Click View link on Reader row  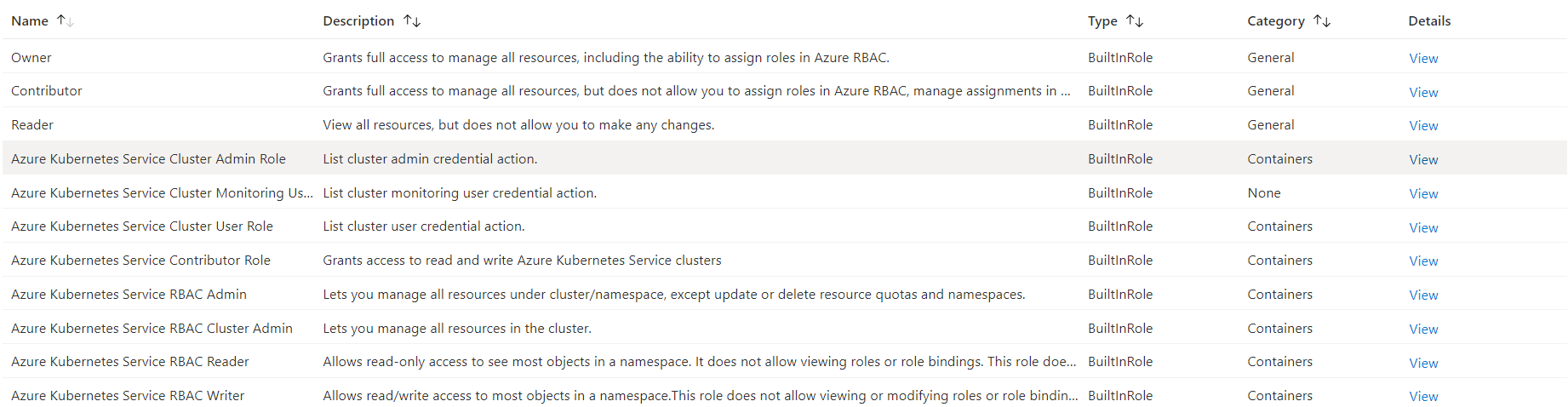(1423, 125)
